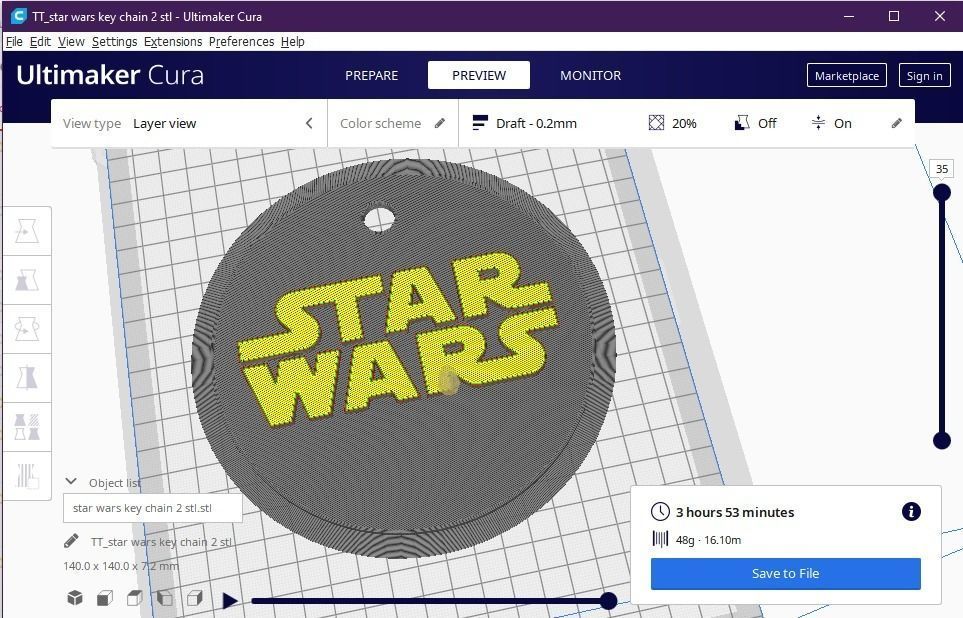Open the Layer view dropdown

pyautogui.click(x=189, y=123)
